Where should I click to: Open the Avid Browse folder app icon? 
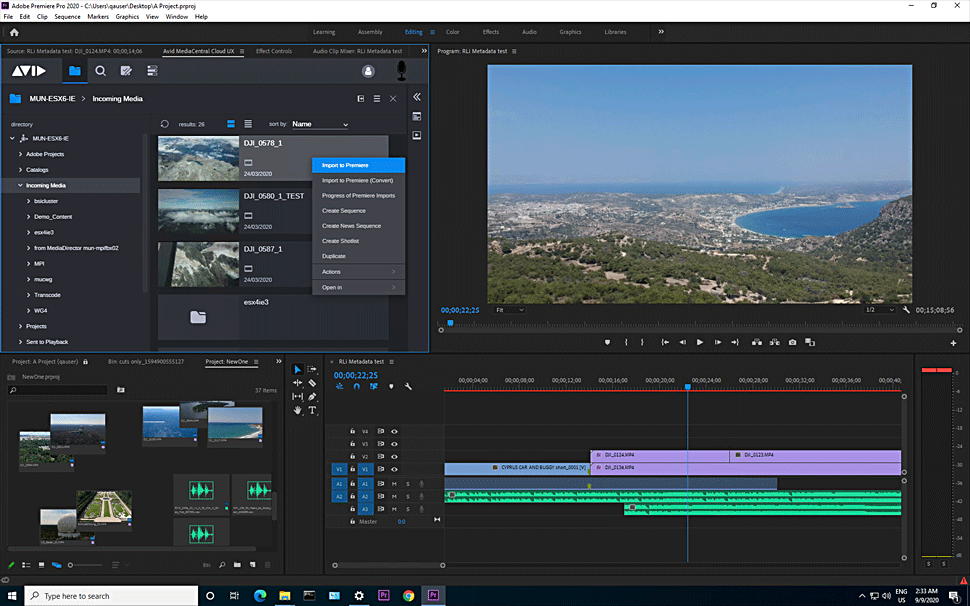pos(75,71)
